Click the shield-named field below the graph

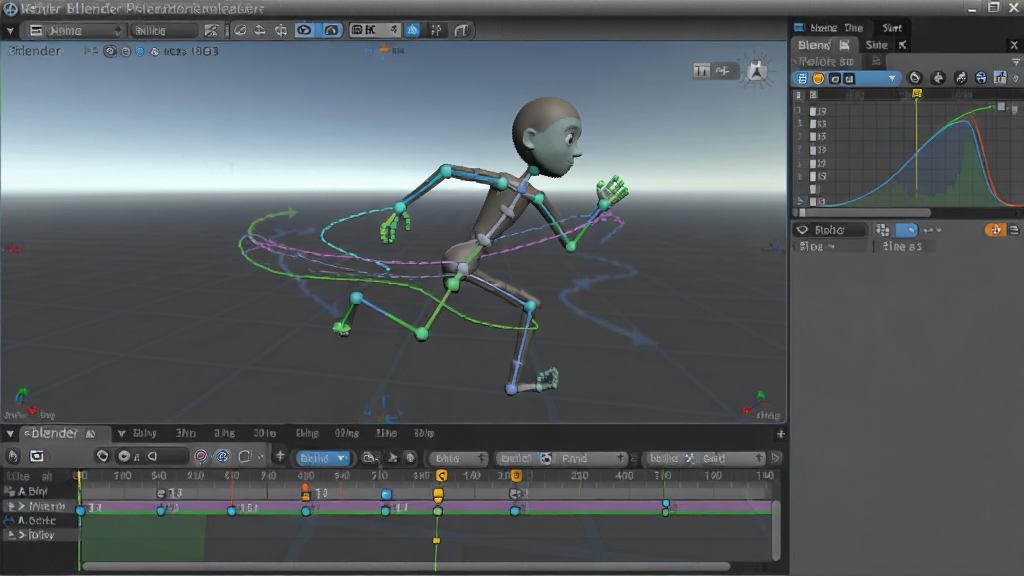click(830, 230)
